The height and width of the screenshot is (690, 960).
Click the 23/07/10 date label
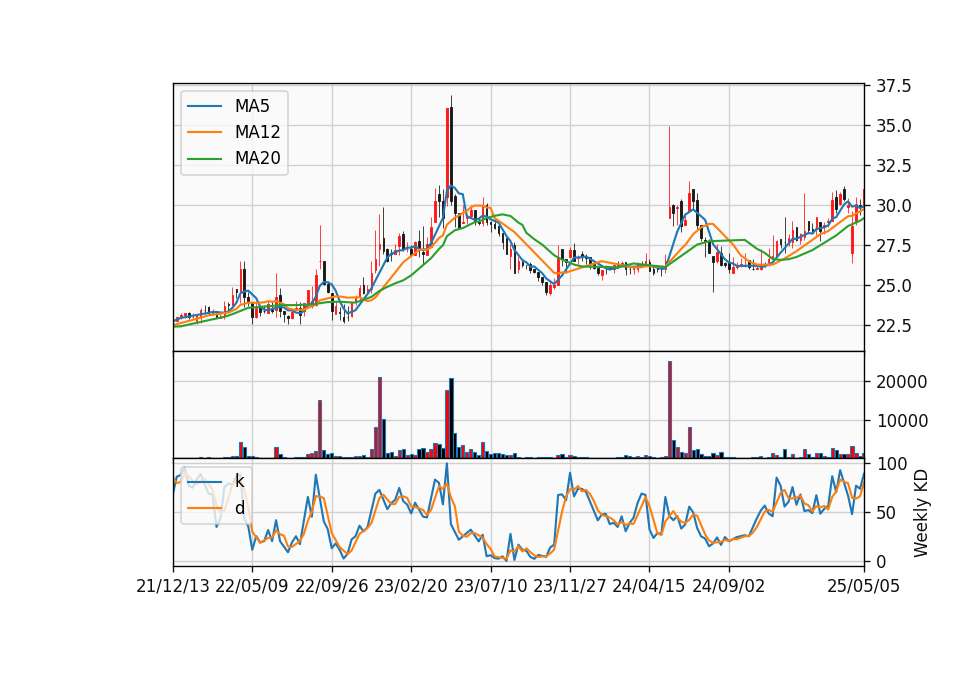[x=490, y=586]
